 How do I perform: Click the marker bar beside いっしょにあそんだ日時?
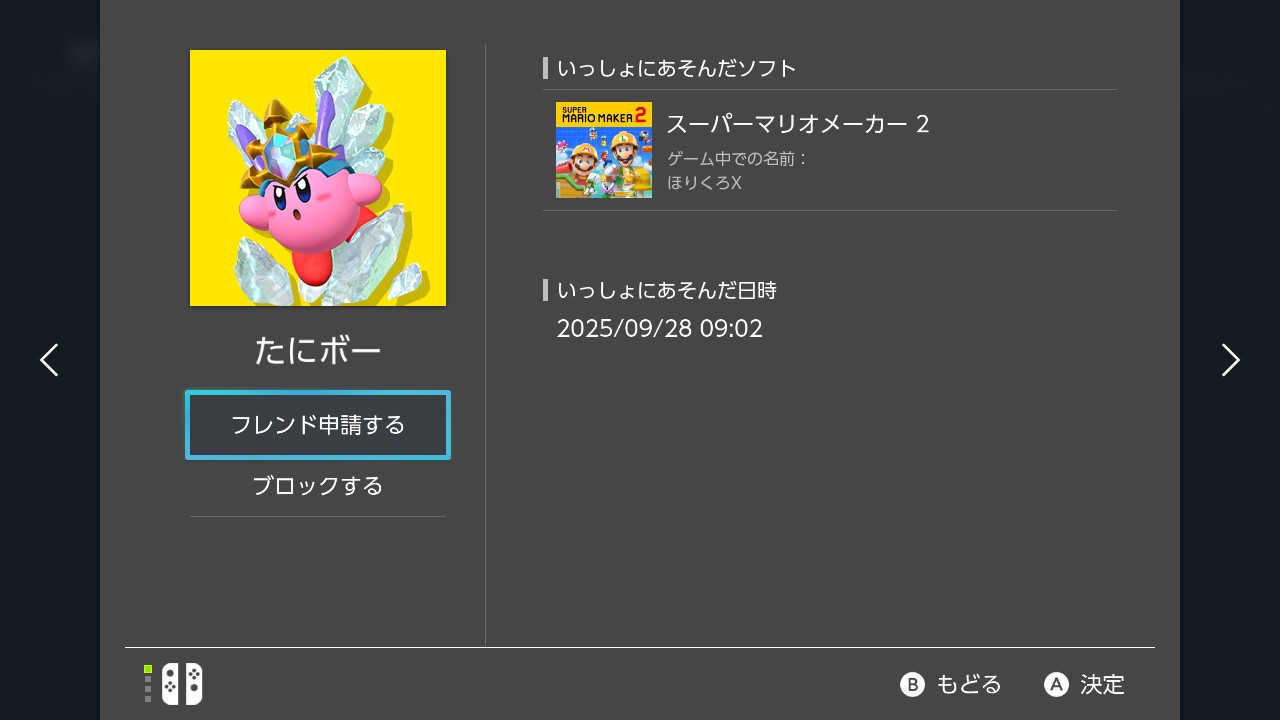click(545, 290)
